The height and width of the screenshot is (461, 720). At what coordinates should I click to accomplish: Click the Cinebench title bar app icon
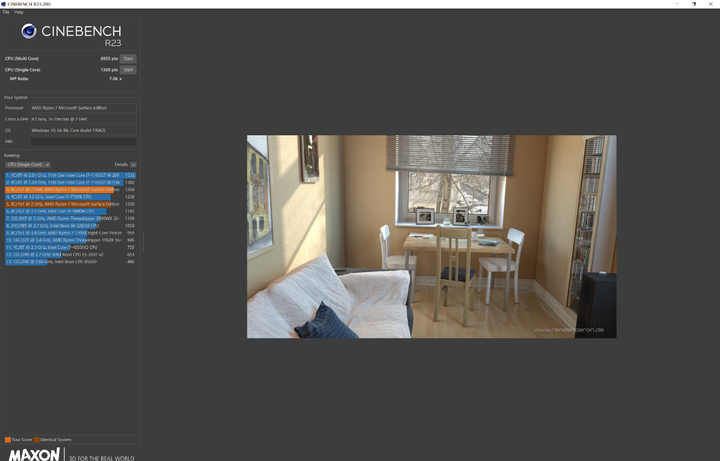coord(4,4)
